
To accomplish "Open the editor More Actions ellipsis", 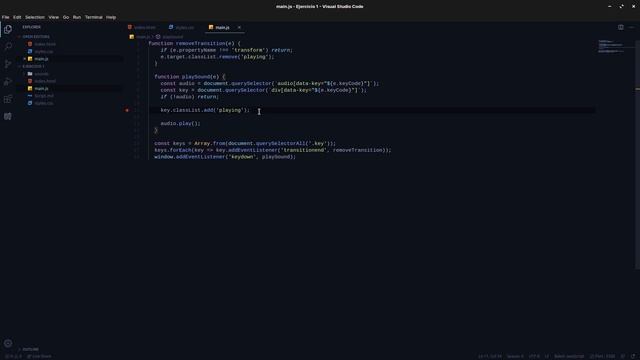I will pyautogui.click(x=631, y=27).
